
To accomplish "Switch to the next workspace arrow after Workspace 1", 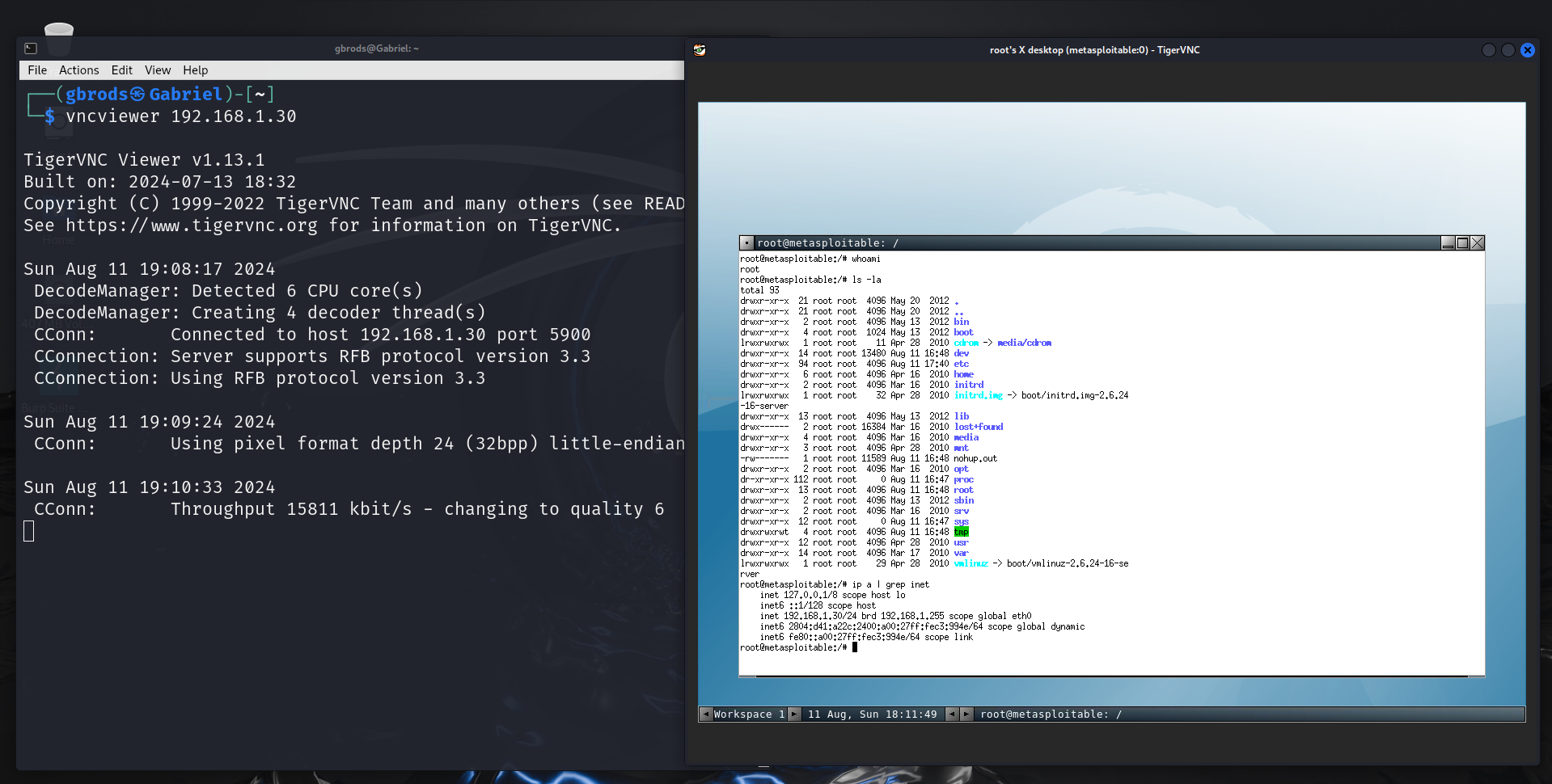I will pos(794,714).
